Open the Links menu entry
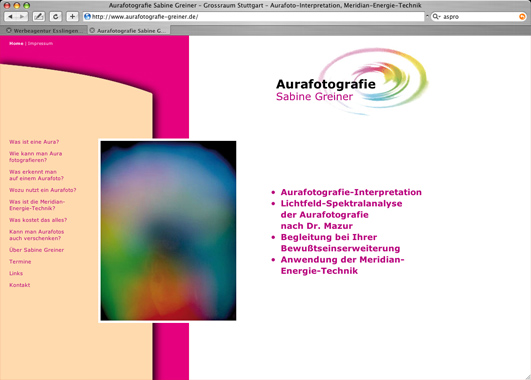This screenshot has height=380, width=531. point(16,273)
